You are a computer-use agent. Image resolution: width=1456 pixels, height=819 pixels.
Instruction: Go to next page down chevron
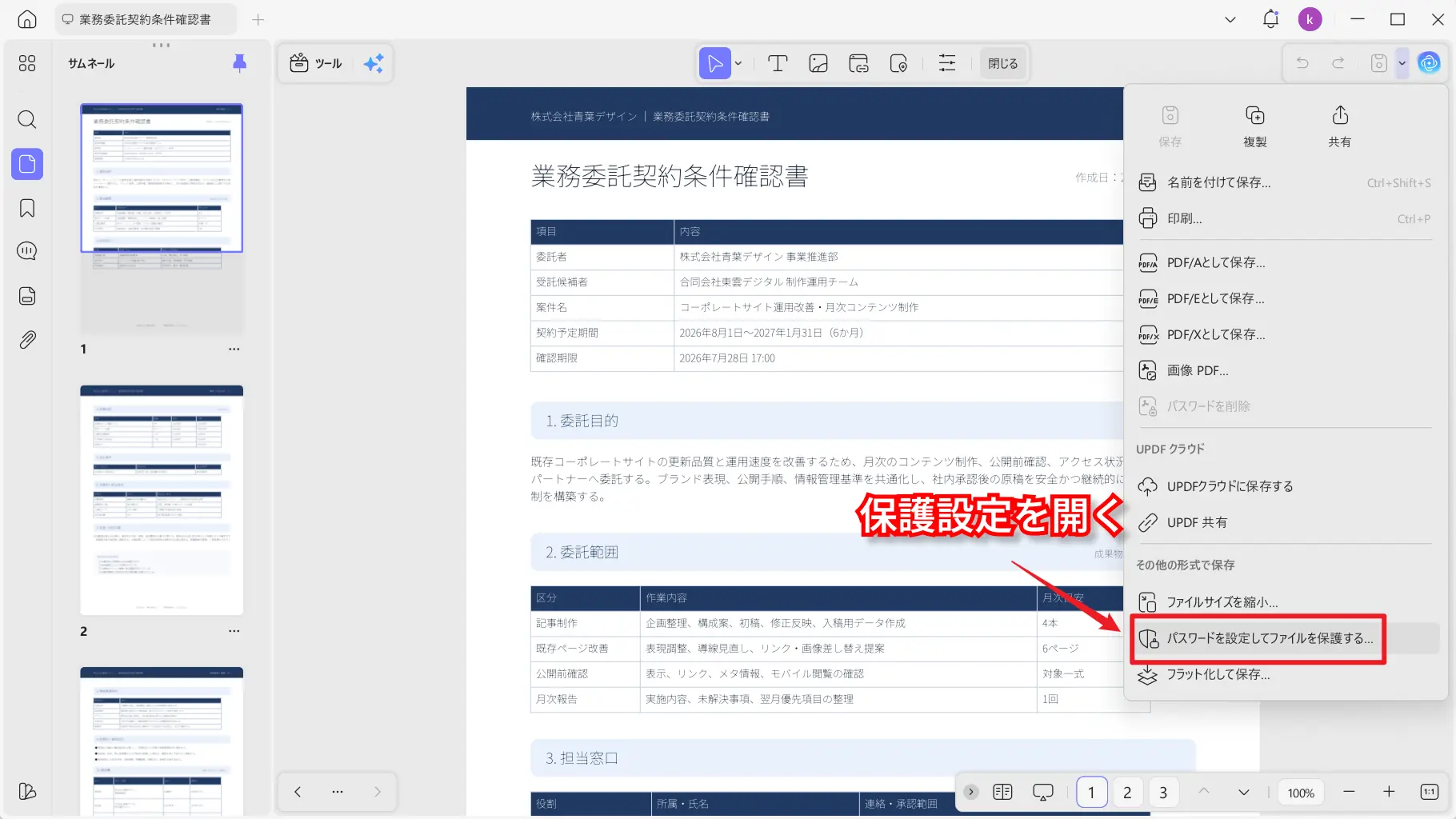pos(1244,792)
